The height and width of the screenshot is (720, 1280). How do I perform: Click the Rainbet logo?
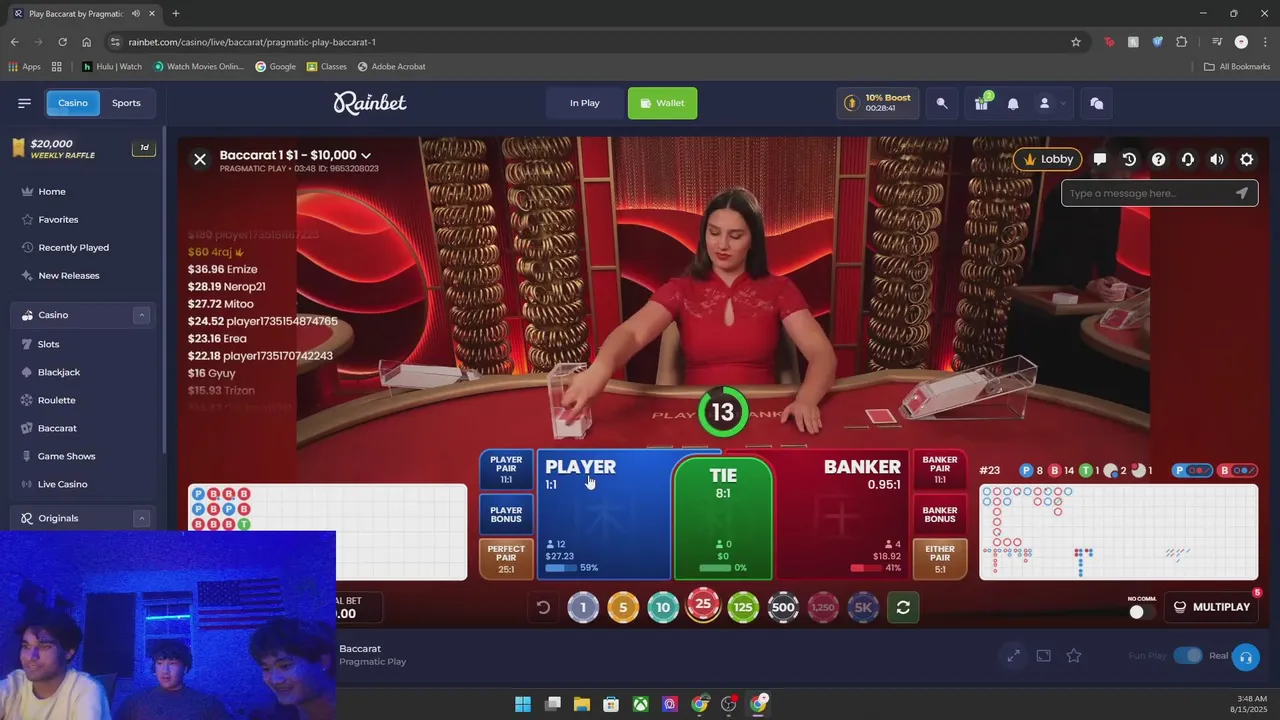click(370, 102)
